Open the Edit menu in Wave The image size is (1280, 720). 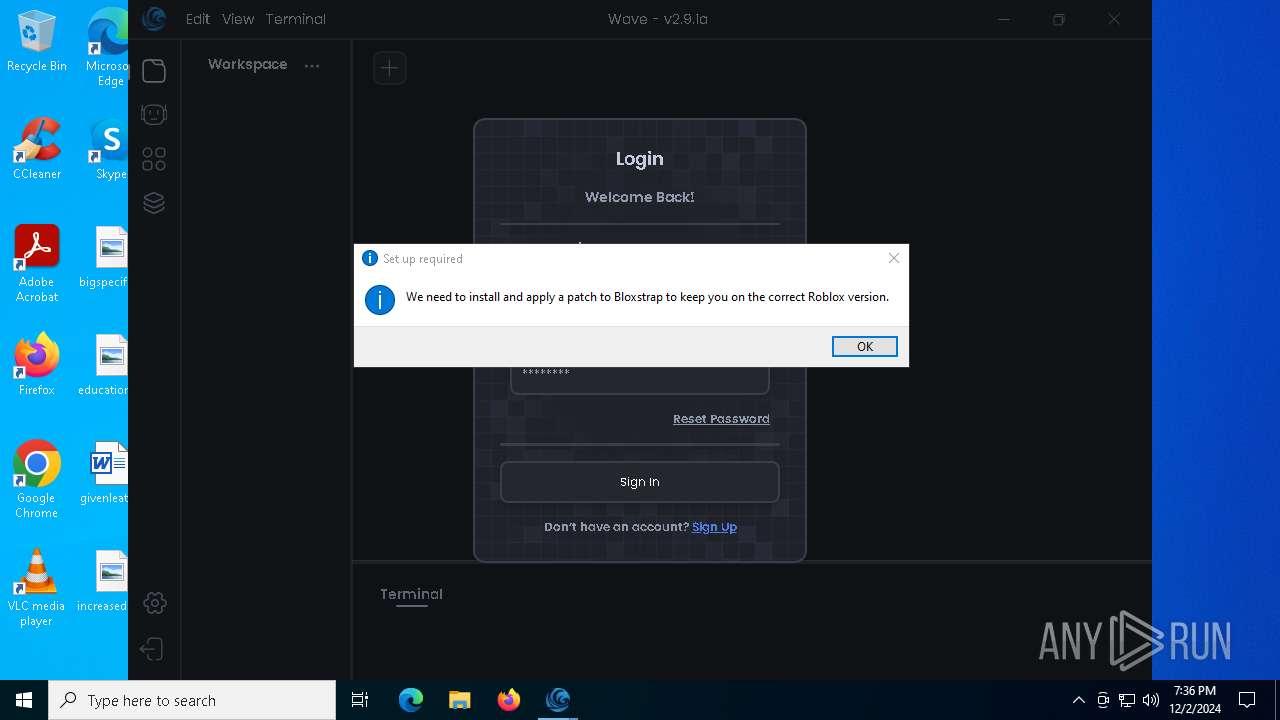(198, 19)
